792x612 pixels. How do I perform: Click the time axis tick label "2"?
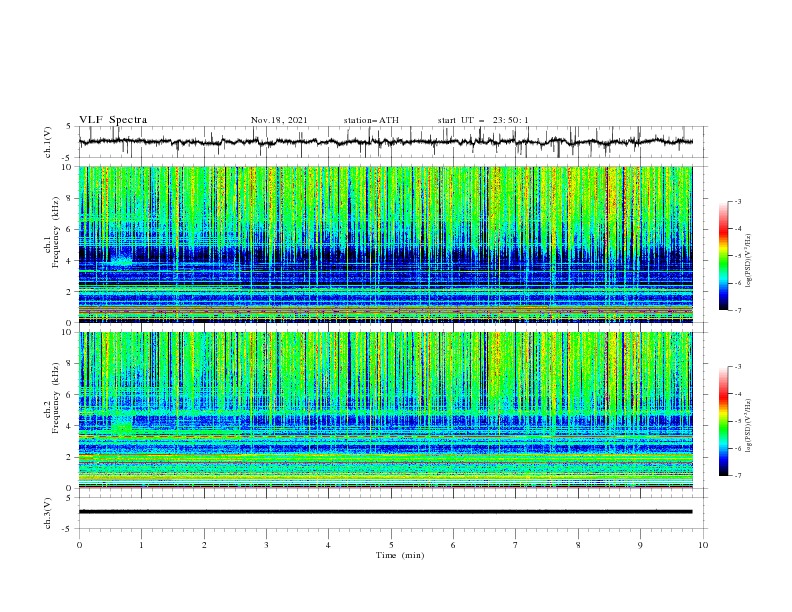(x=204, y=545)
